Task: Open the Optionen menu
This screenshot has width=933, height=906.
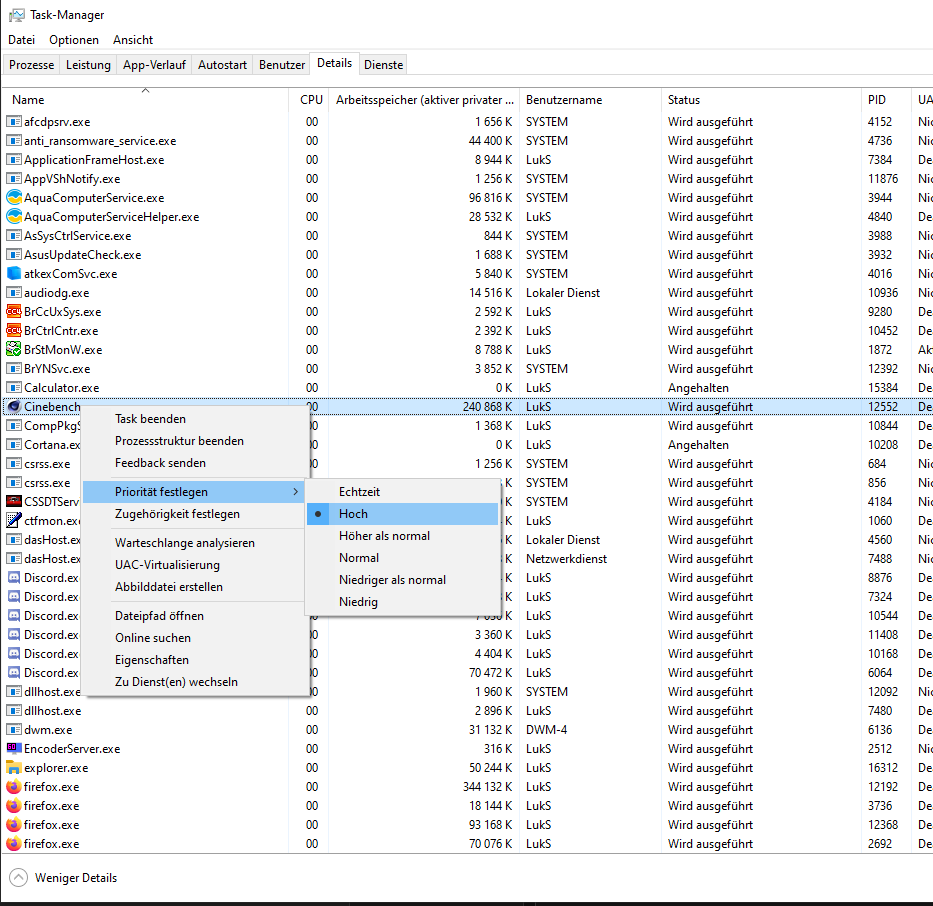Action: point(74,40)
